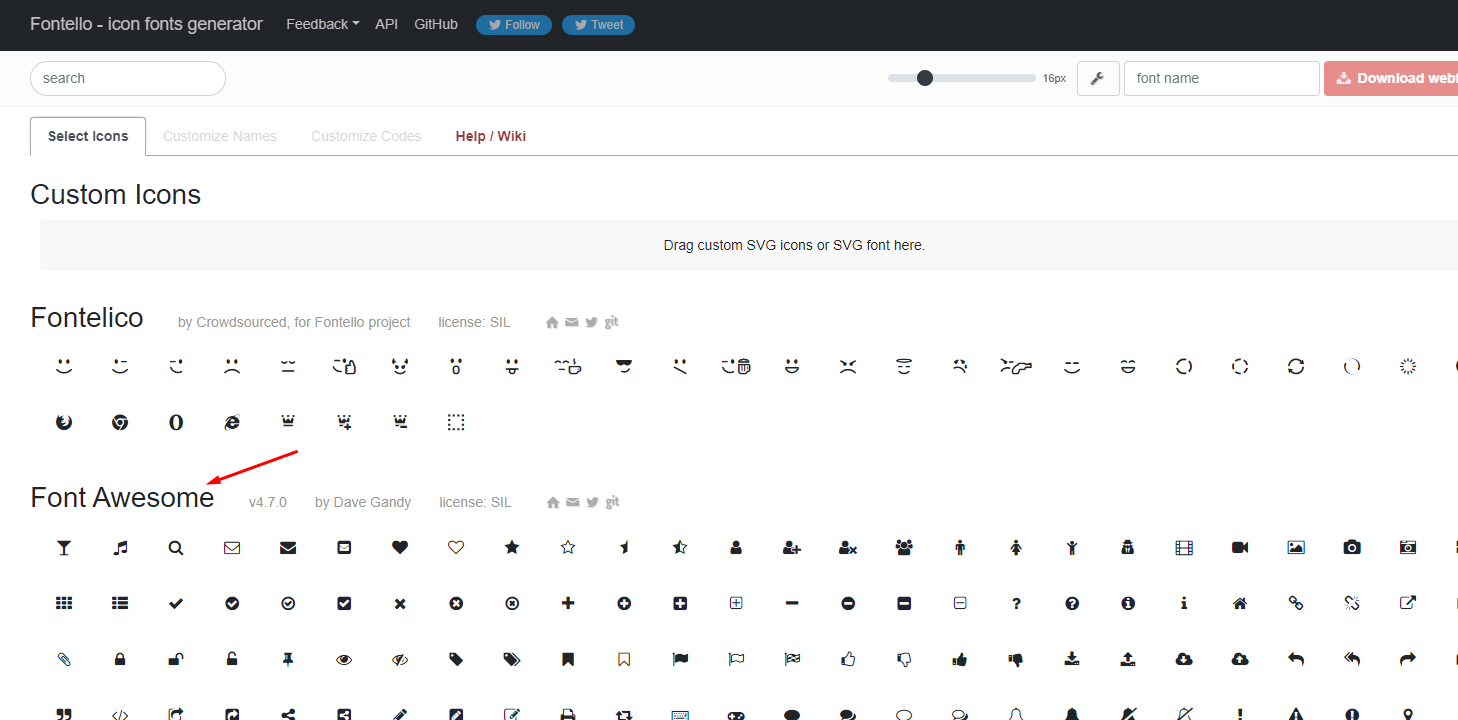Select the pointing hand emoticon icon
Viewport: 1458px width, 720px height.
point(1016,367)
